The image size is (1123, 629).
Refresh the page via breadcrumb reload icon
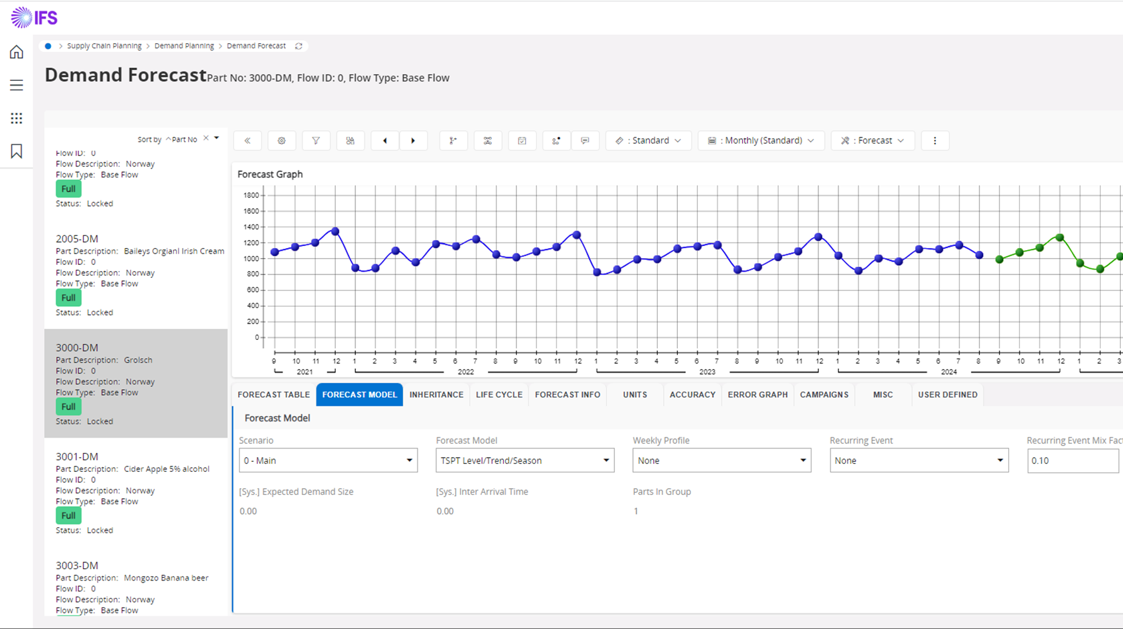pos(299,46)
